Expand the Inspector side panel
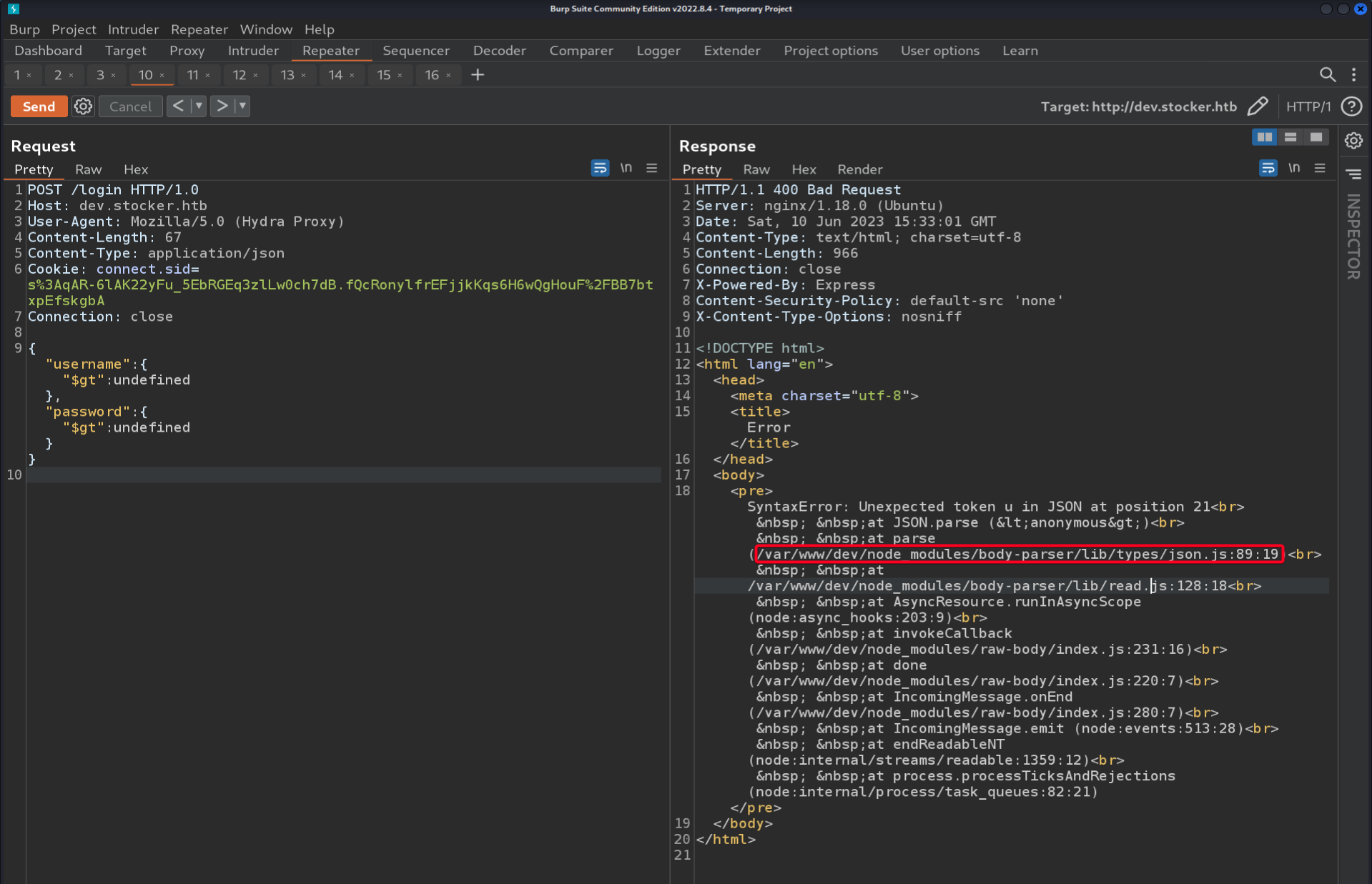Image resolution: width=1372 pixels, height=884 pixels. pos(1353,237)
